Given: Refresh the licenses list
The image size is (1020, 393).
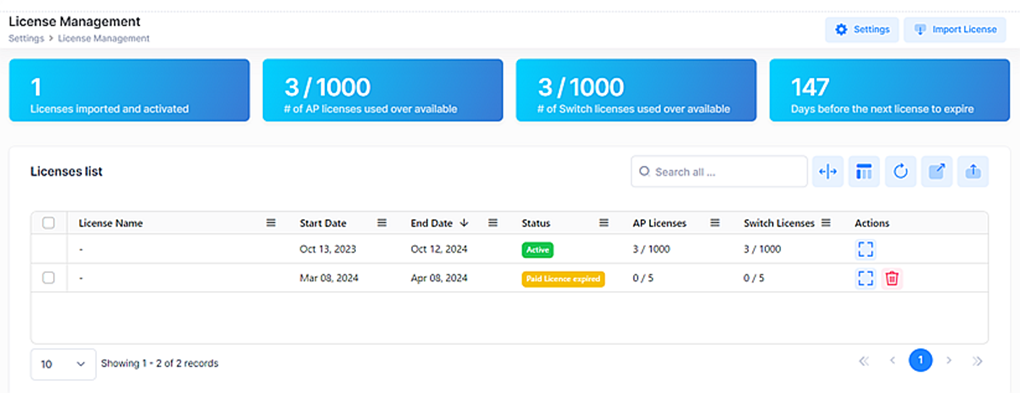Looking at the screenshot, I should pyautogui.click(x=900, y=172).
